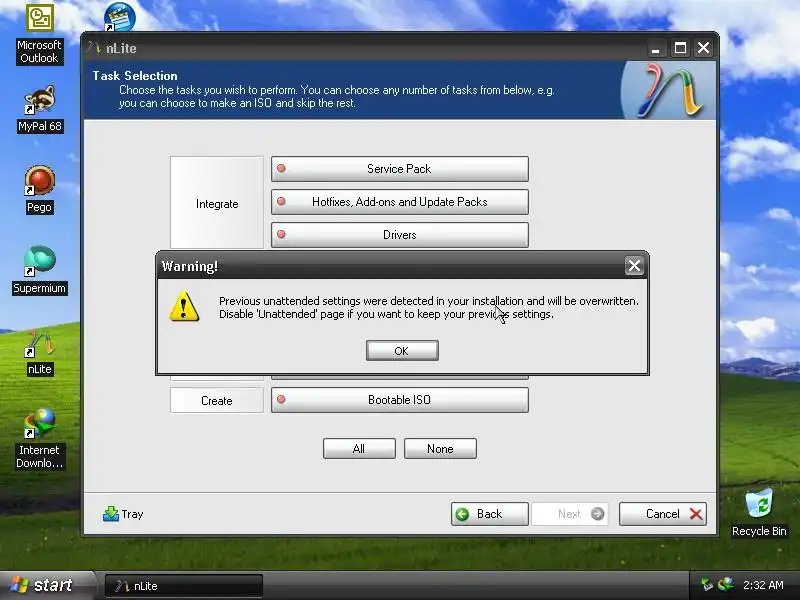Open nLite desktop shortcut
Screen dimensions: 800x600
tap(39, 352)
